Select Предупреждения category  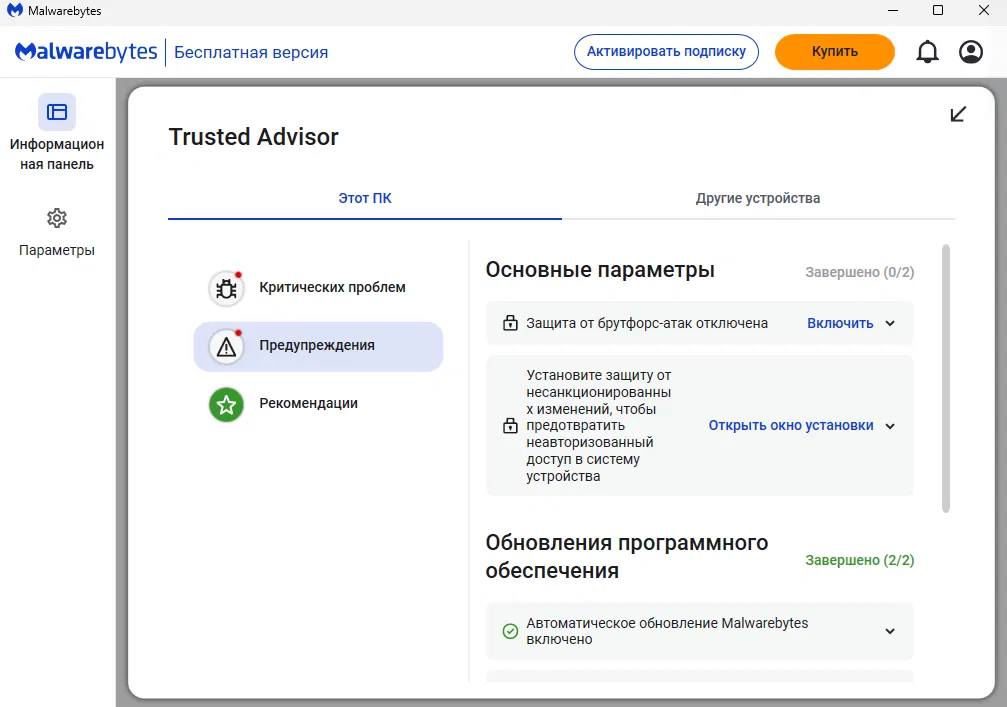click(319, 346)
